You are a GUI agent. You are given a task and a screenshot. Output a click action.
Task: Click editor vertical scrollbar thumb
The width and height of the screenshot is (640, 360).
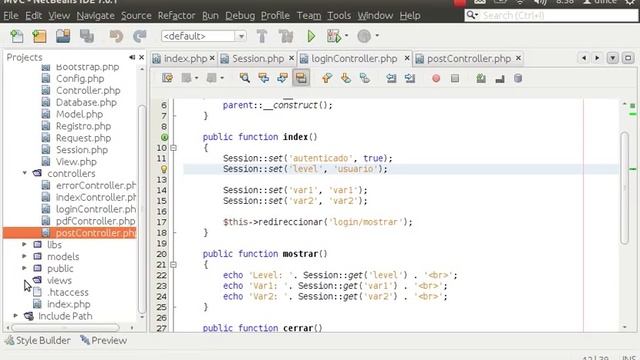pos(624,188)
